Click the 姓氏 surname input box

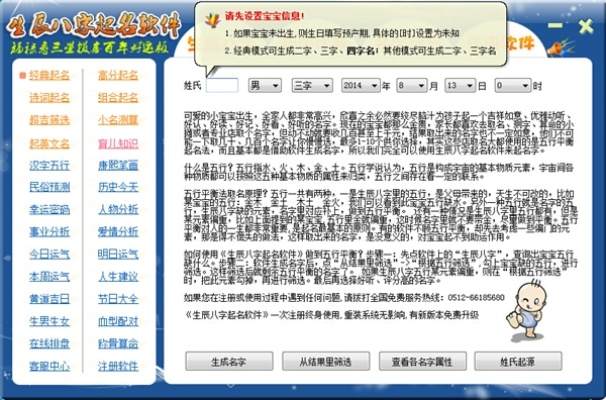tap(222, 85)
